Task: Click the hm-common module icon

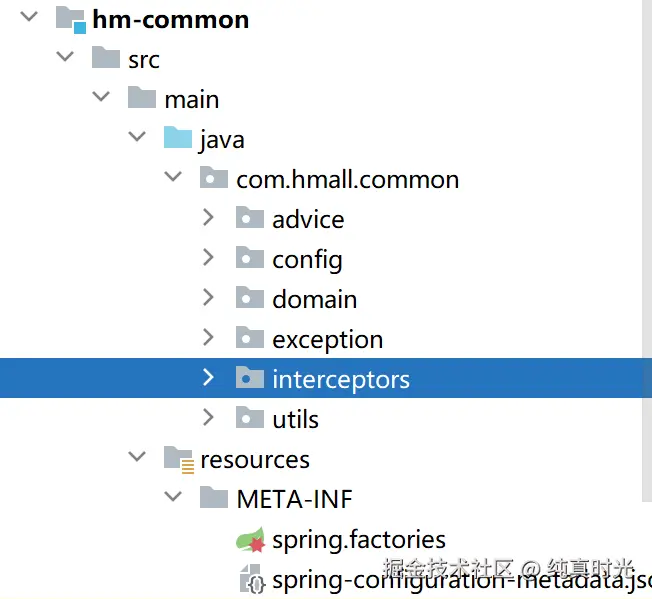Action: click(x=71, y=19)
